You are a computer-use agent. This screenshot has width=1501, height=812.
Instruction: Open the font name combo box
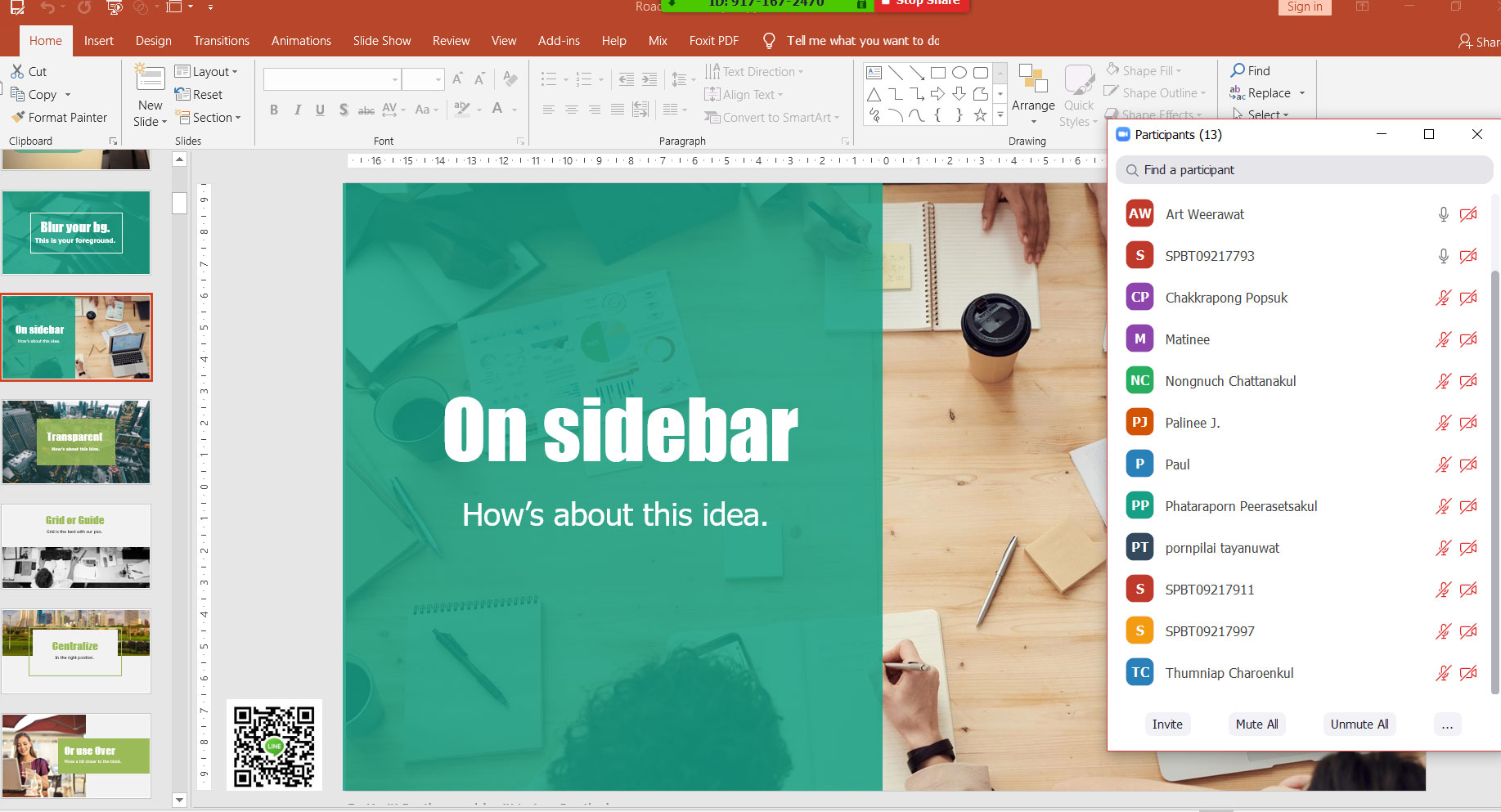pyautogui.click(x=332, y=79)
